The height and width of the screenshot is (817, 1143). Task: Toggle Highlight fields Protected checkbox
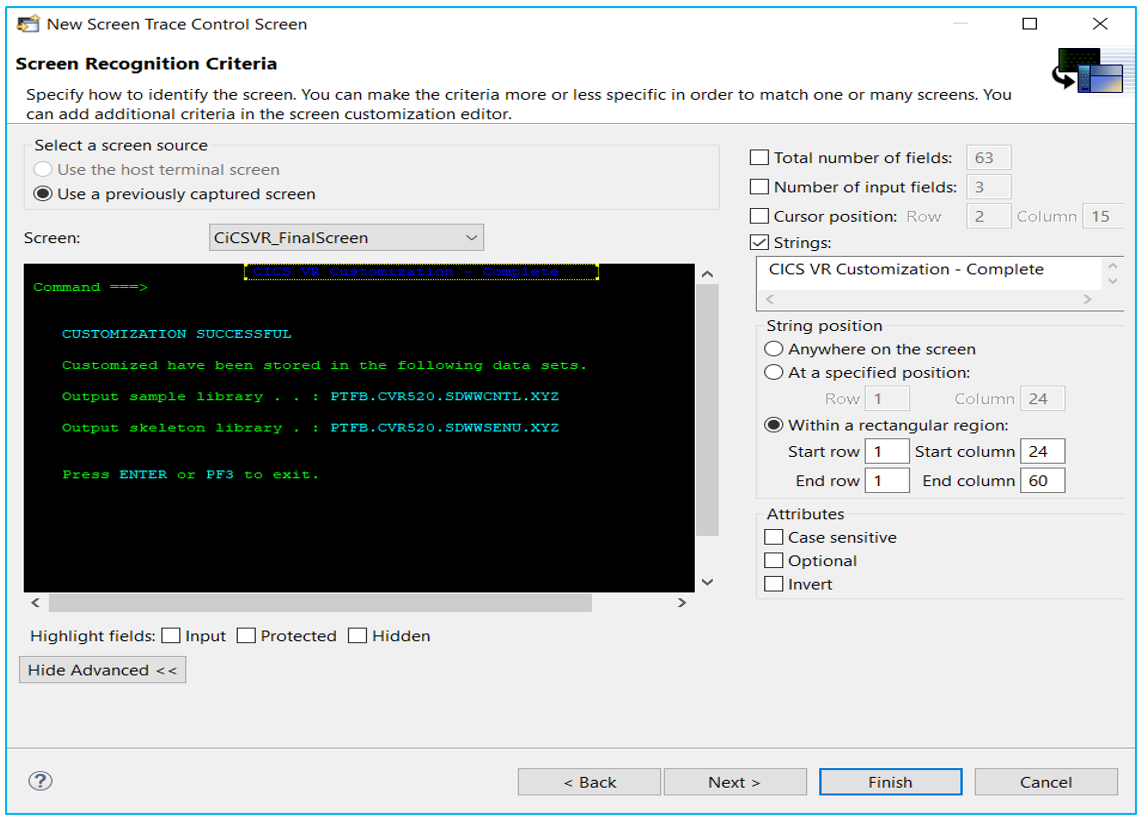(246, 636)
